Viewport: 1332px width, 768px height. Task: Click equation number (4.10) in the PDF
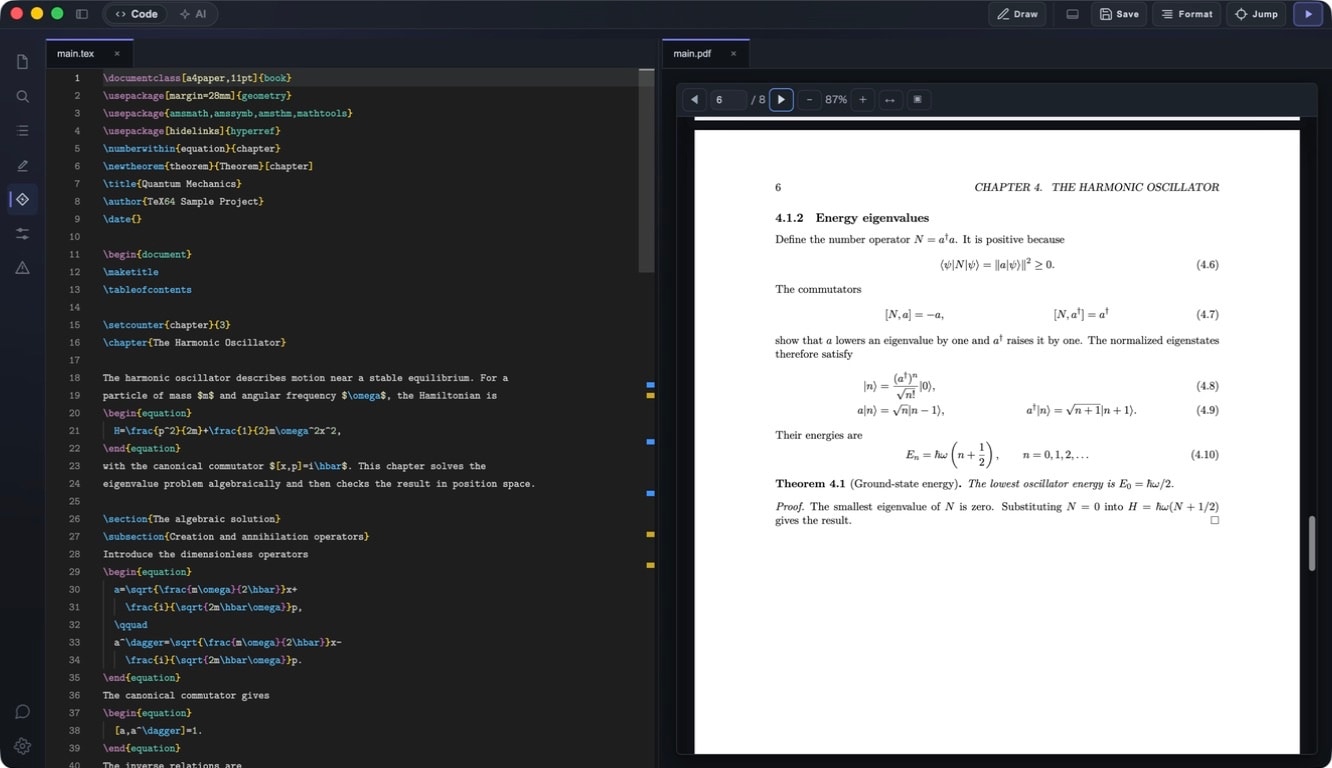click(x=1204, y=455)
